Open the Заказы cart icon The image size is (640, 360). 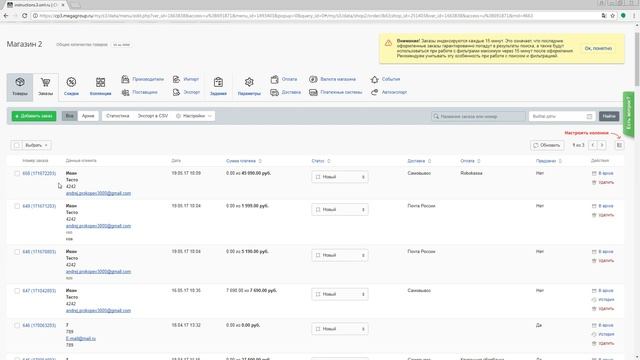coord(45,82)
